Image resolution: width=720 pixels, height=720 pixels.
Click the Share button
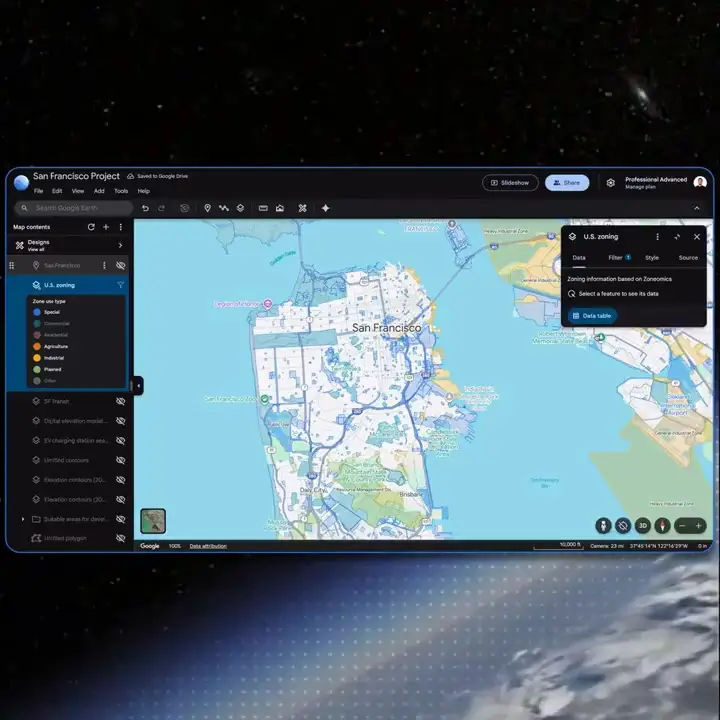(567, 183)
